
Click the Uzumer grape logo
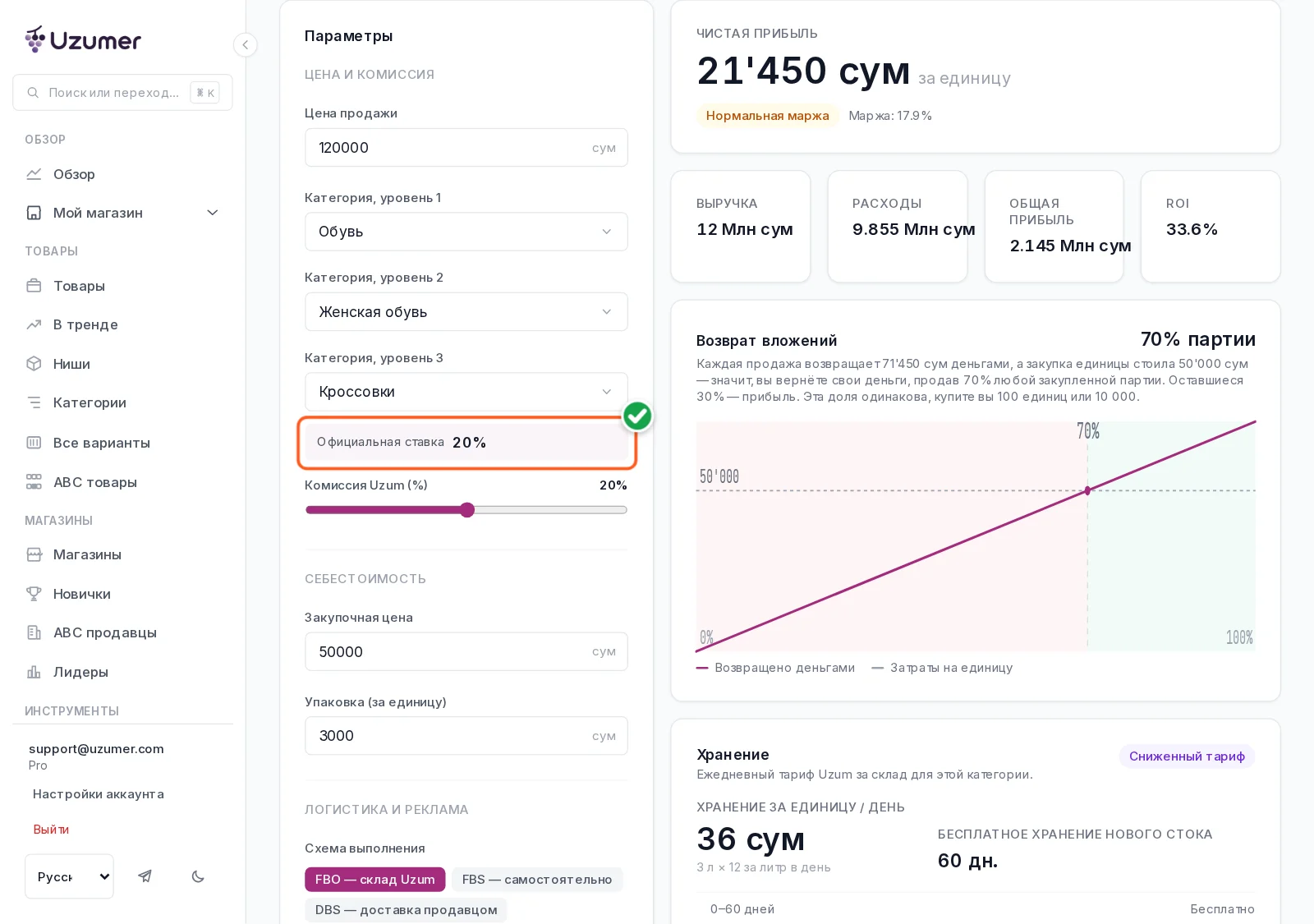pos(35,39)
